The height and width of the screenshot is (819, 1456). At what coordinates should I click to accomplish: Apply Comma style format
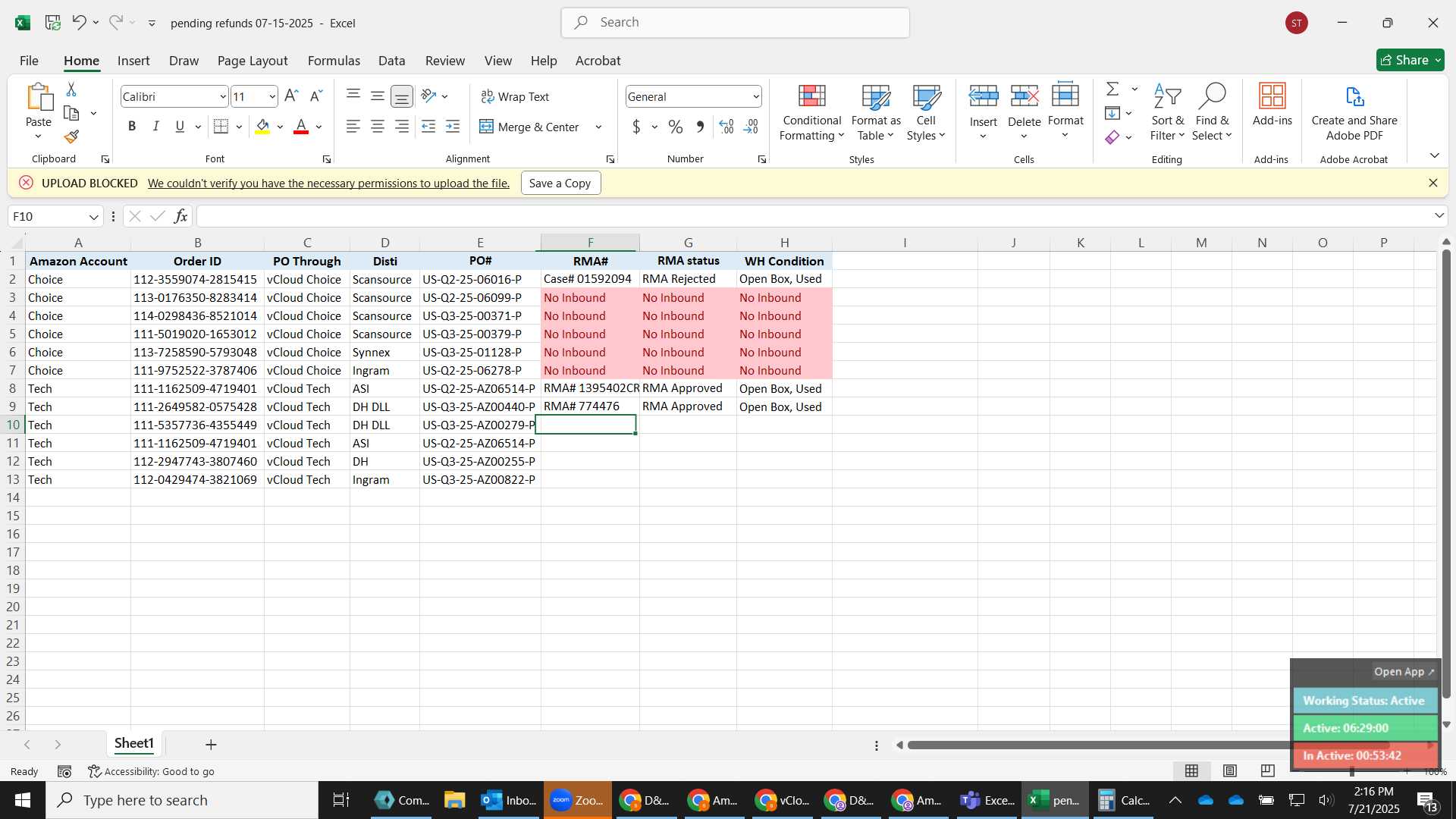(x=700, y=127)
